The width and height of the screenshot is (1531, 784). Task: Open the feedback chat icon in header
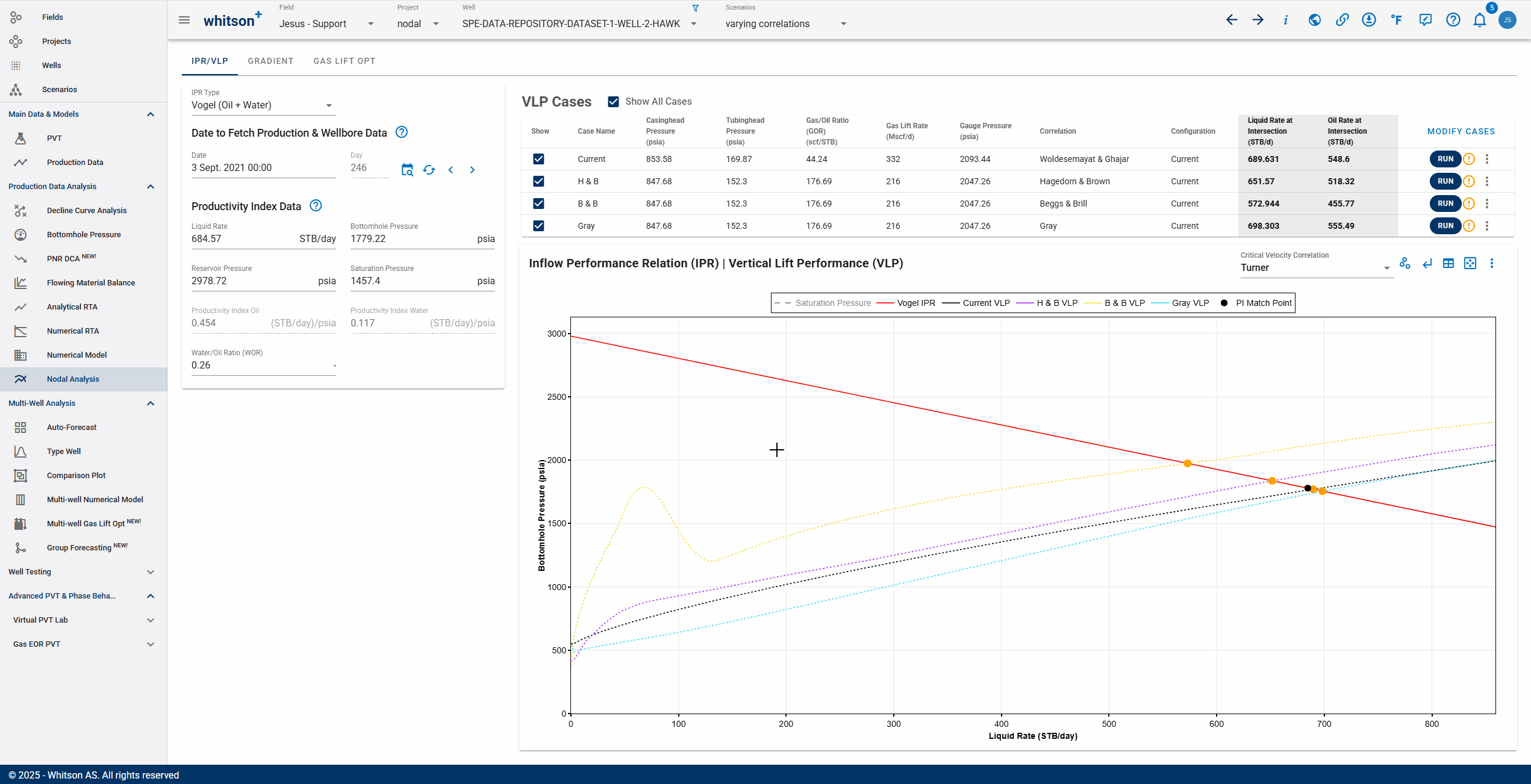click(x=1425, y=20)
